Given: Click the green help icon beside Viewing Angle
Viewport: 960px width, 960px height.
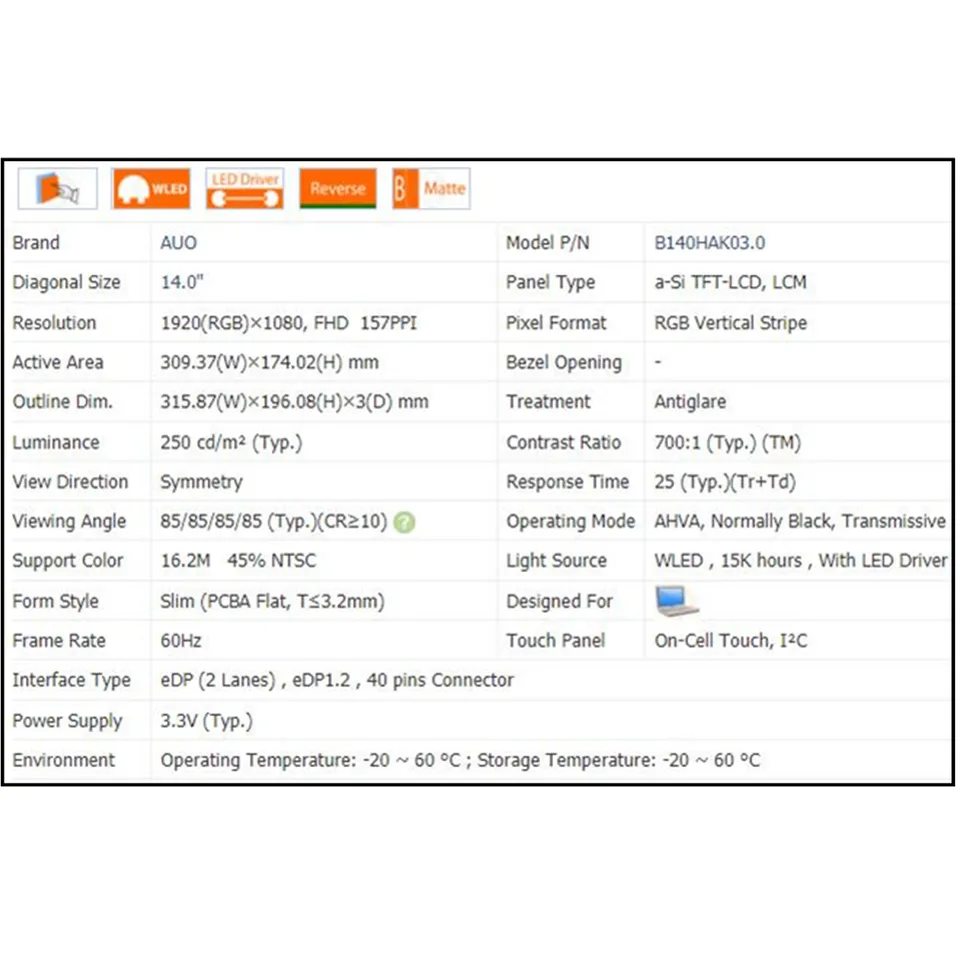Looking at the screenshot, I should 404,522.
